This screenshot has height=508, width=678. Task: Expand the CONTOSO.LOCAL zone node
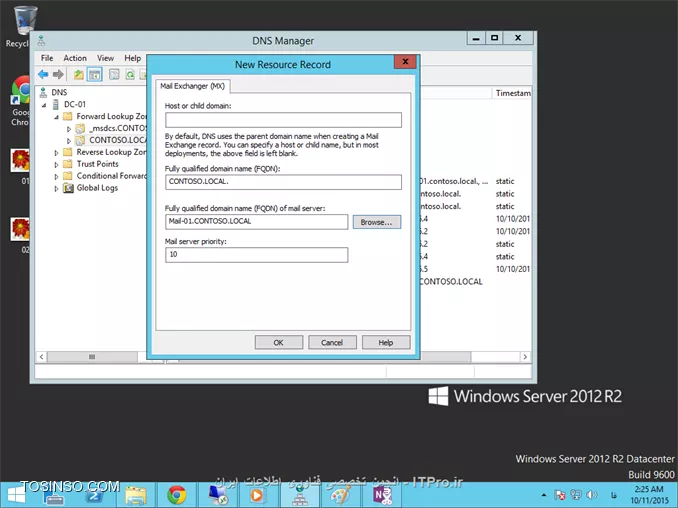(69, 141)
